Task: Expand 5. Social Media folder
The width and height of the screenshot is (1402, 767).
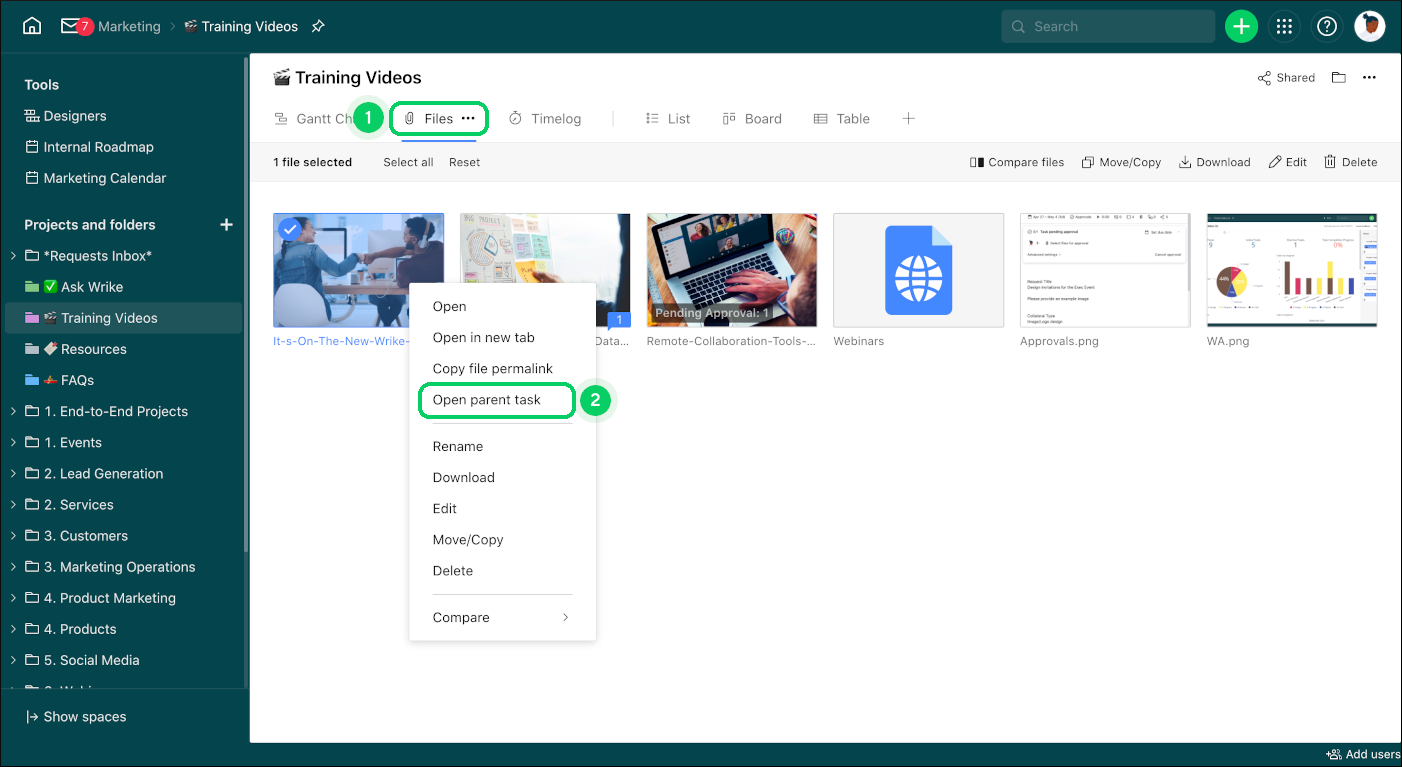Action: click(x=13, y=659)
